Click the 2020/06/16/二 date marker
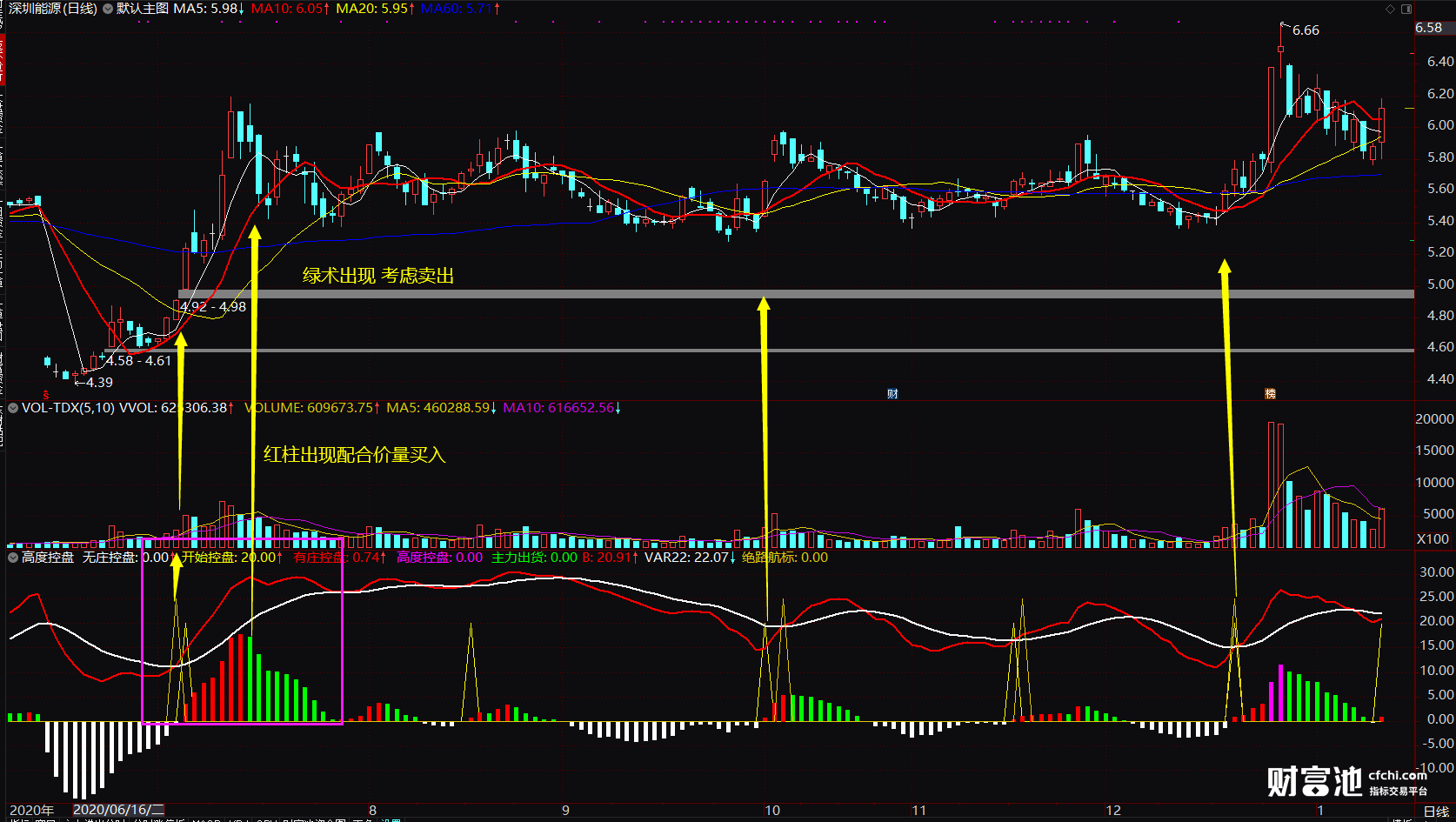This screenshot has width=1456, height=822. tap(118, 810)
